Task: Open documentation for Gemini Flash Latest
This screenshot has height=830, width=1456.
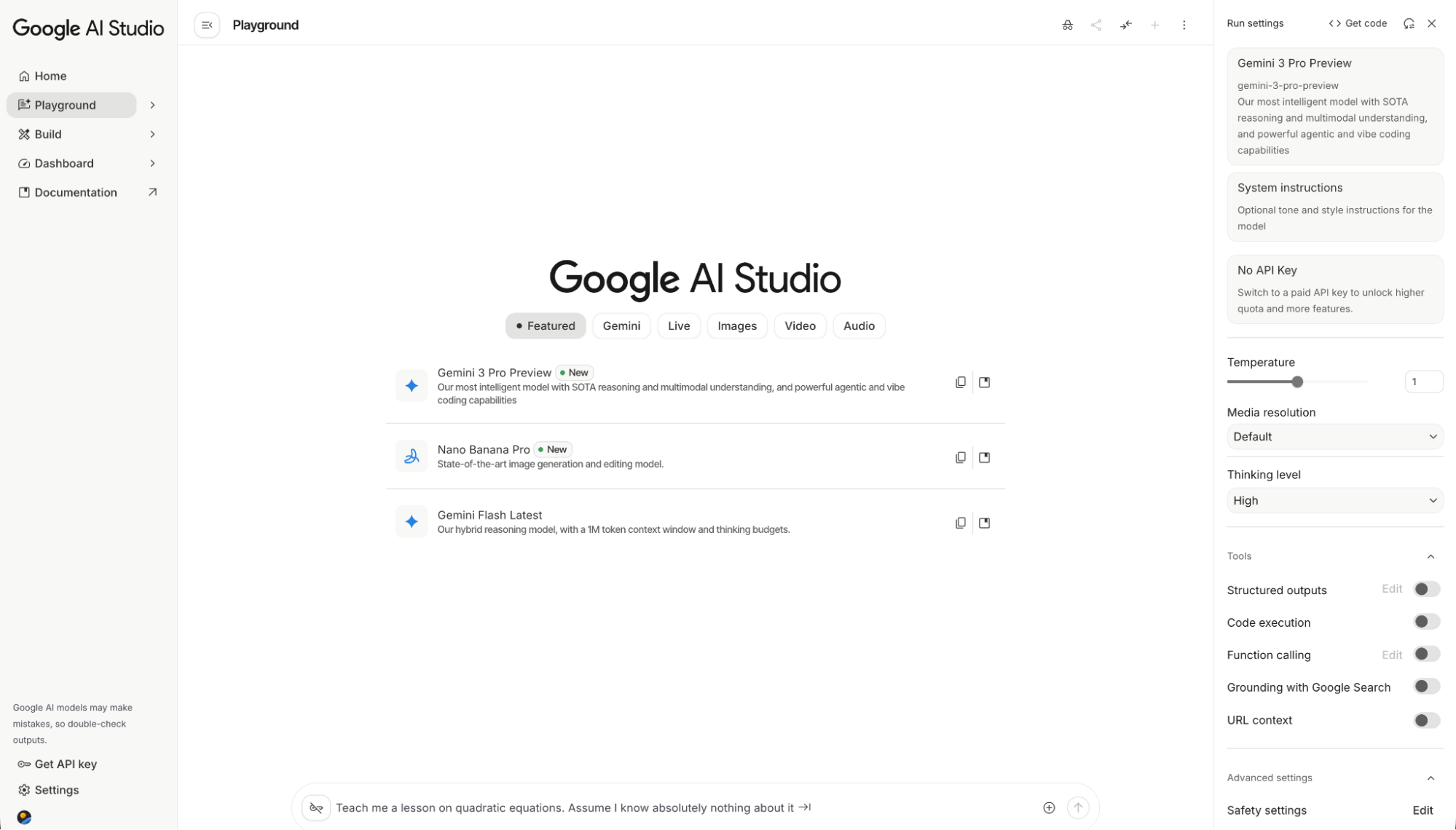Action: tap(984, 522)
